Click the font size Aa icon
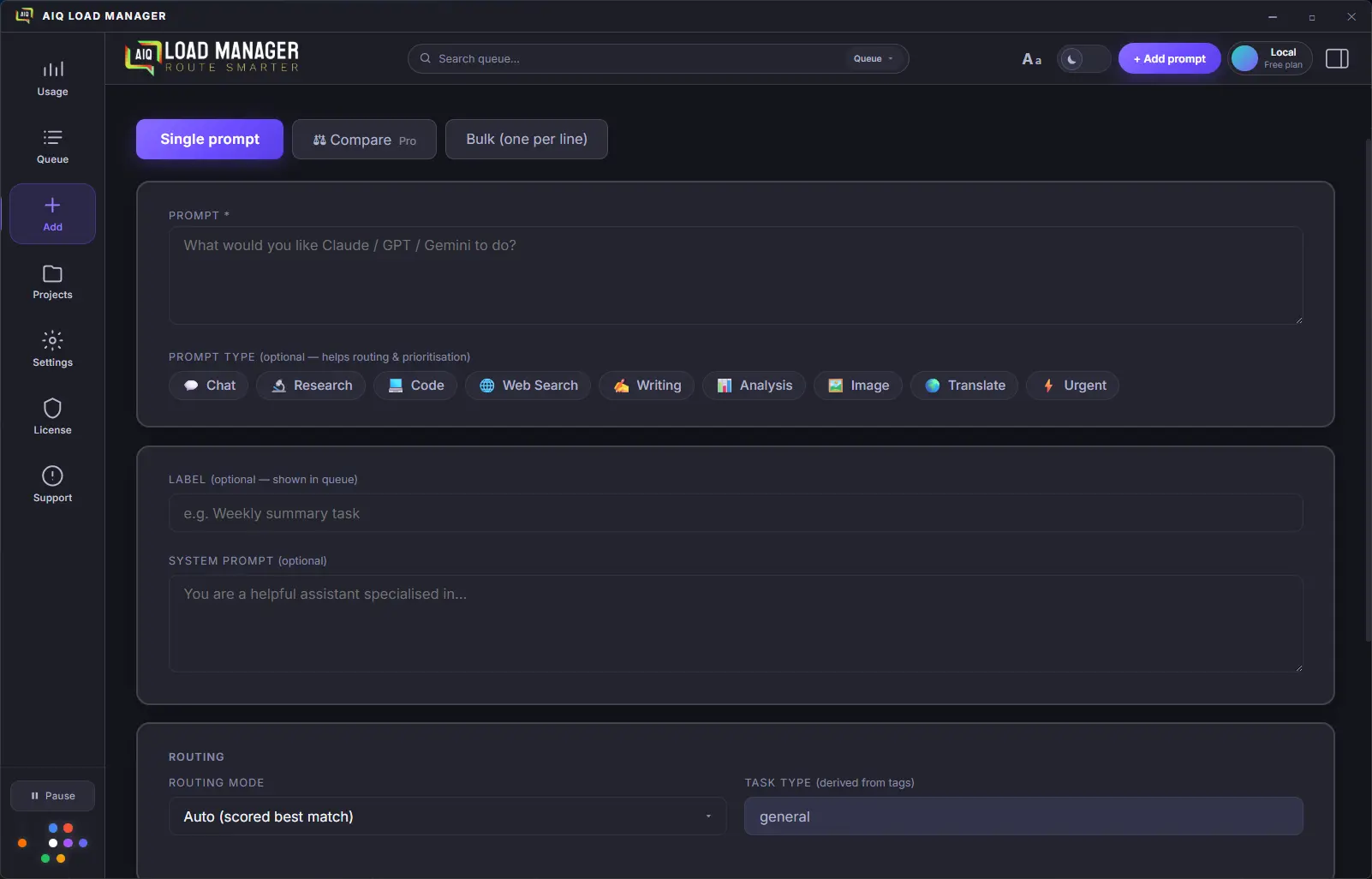Screen dimensions: 1372x879 coord(1031,59)
